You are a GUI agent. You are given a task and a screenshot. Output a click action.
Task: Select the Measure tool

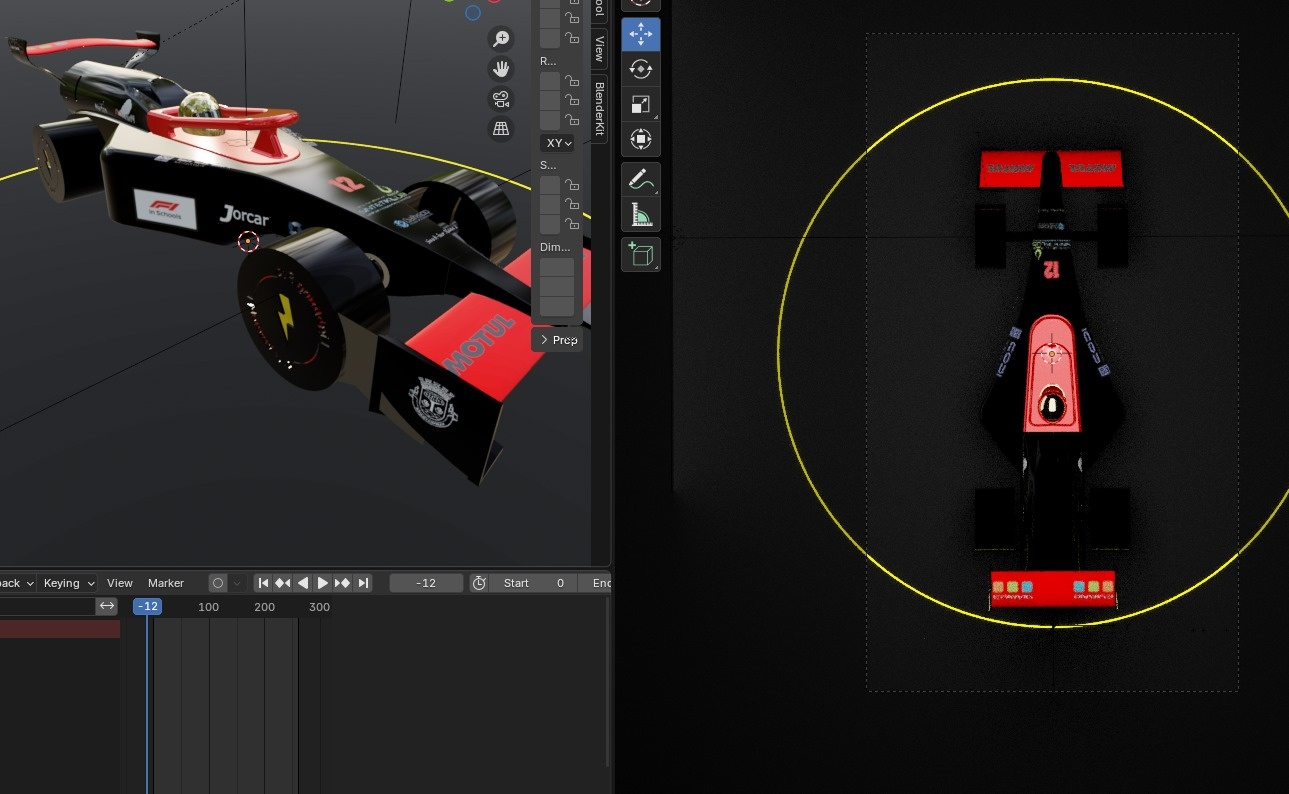641,215
